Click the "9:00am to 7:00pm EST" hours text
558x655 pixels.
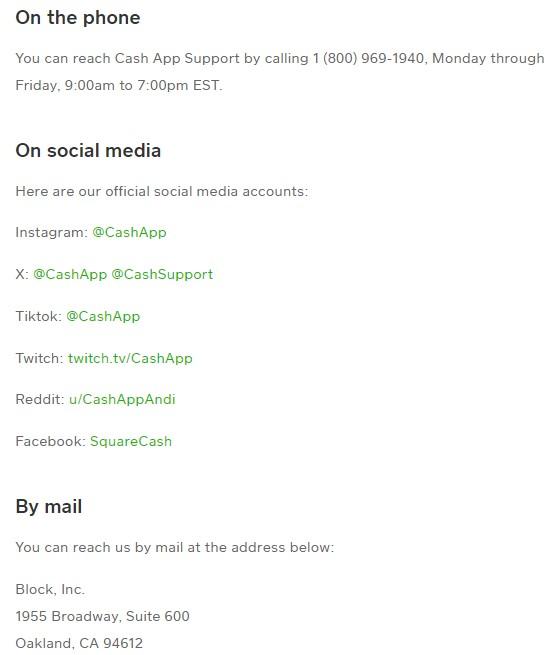pyautogui.click(x=142, y=85)
